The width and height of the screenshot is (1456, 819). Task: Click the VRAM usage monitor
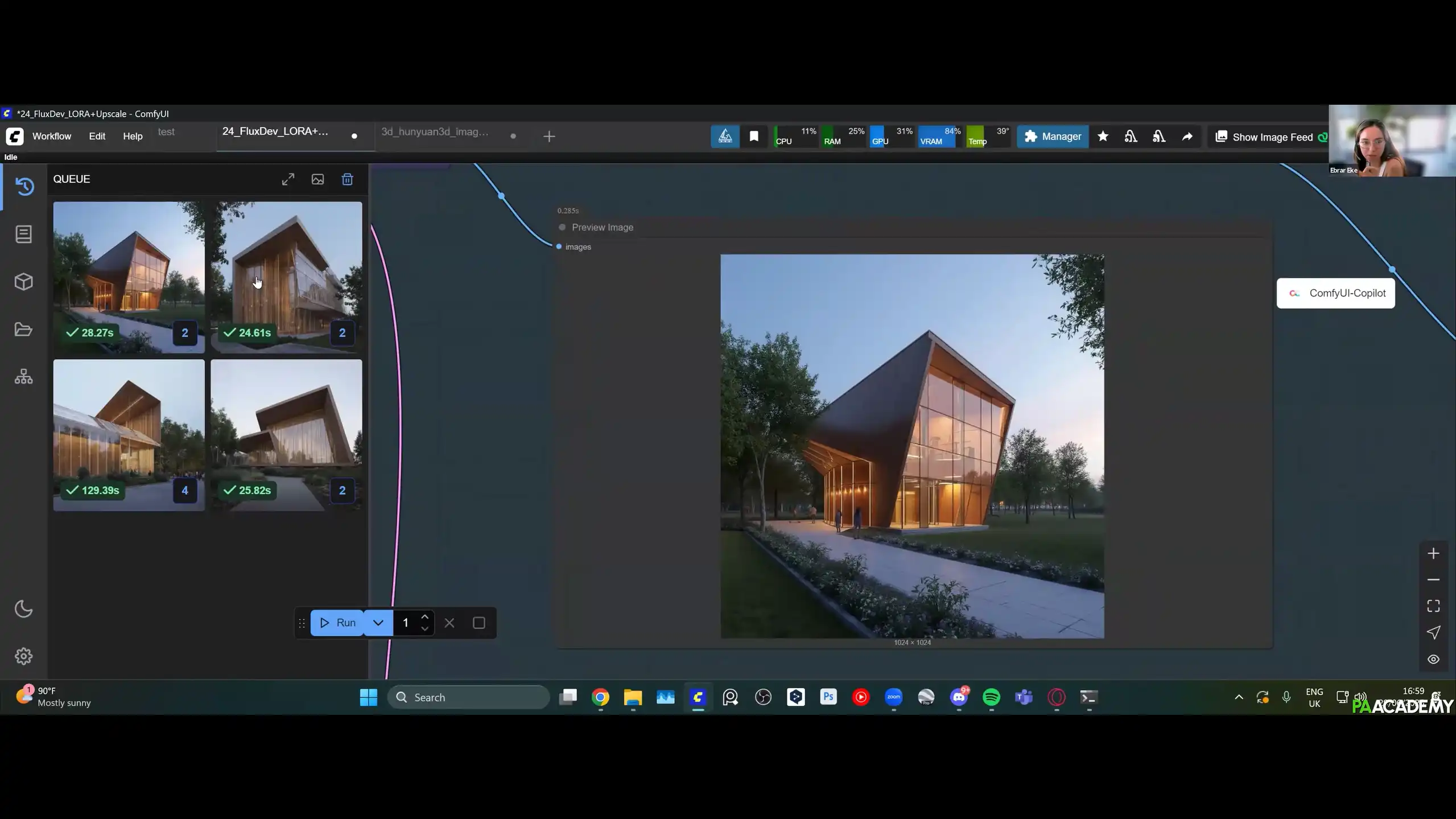tap(940, 137)
